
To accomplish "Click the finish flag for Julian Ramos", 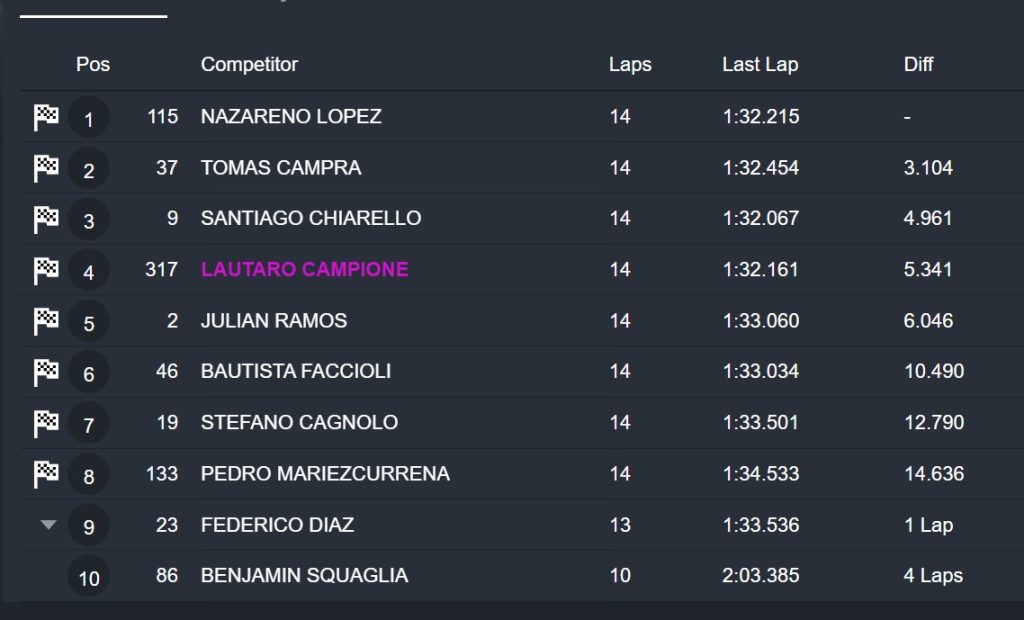I will tap(46, 321).
